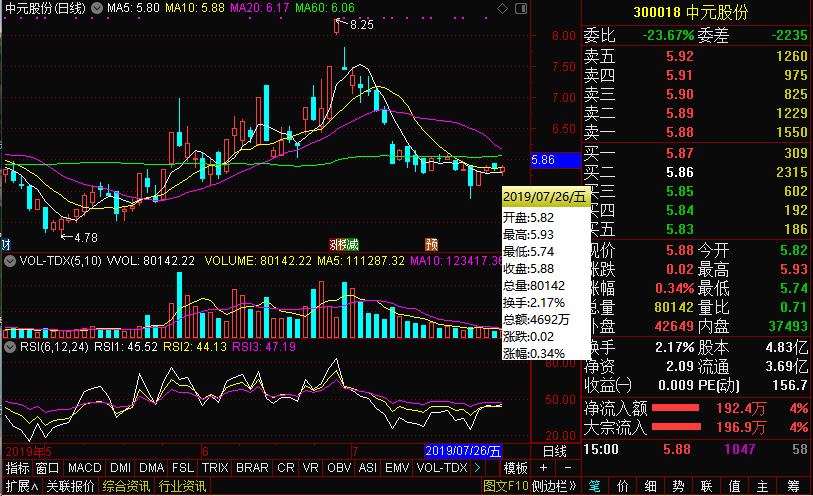Viewport: 813px width, 496px height.
Task: Switch to the 联 related tab
Action: pos(706,486)
